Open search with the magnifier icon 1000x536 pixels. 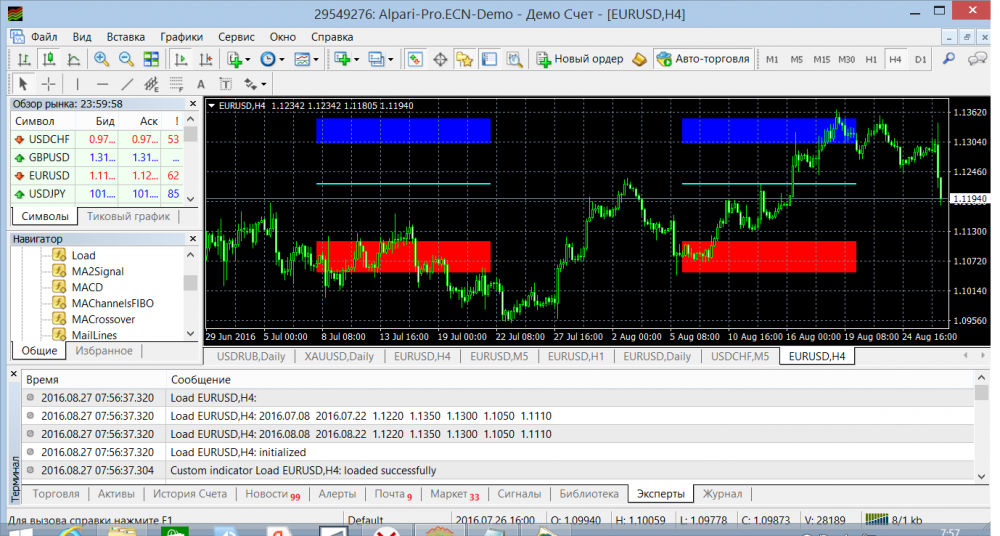point(949,59)
